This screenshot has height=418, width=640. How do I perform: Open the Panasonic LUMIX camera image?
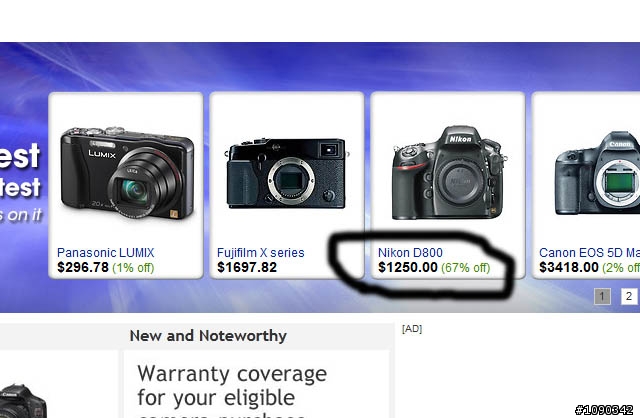[127, 173]
